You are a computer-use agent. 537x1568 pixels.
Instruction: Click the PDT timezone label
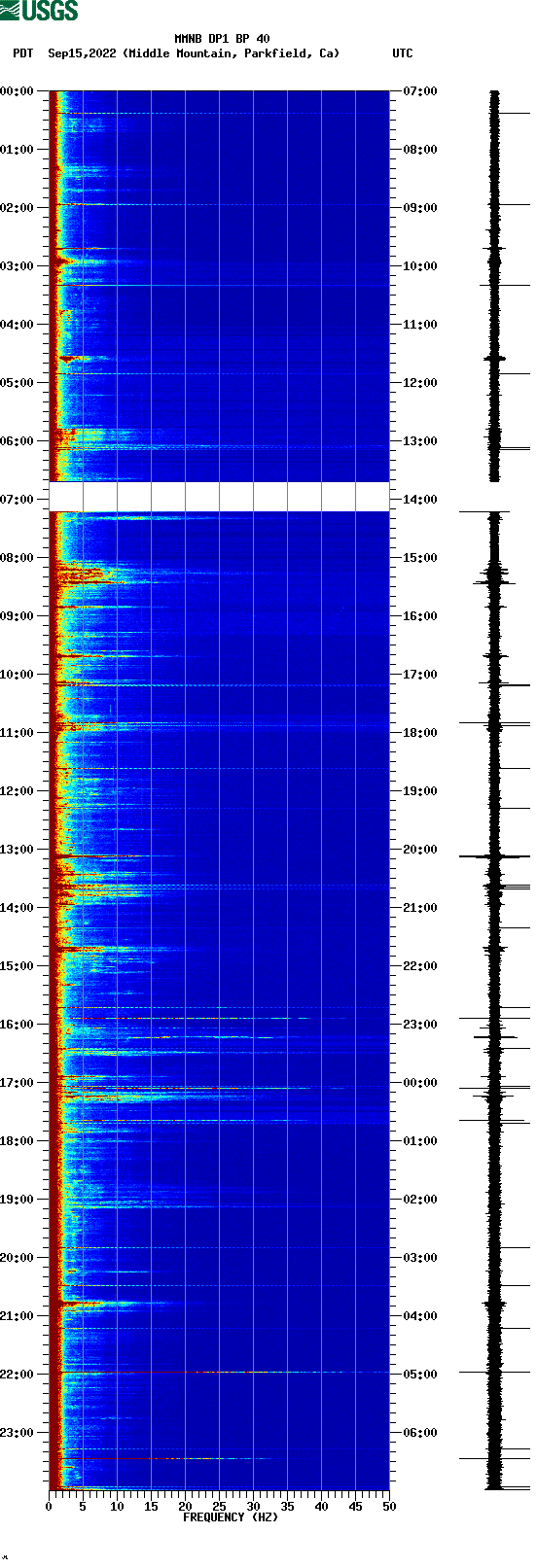[22, 53]
